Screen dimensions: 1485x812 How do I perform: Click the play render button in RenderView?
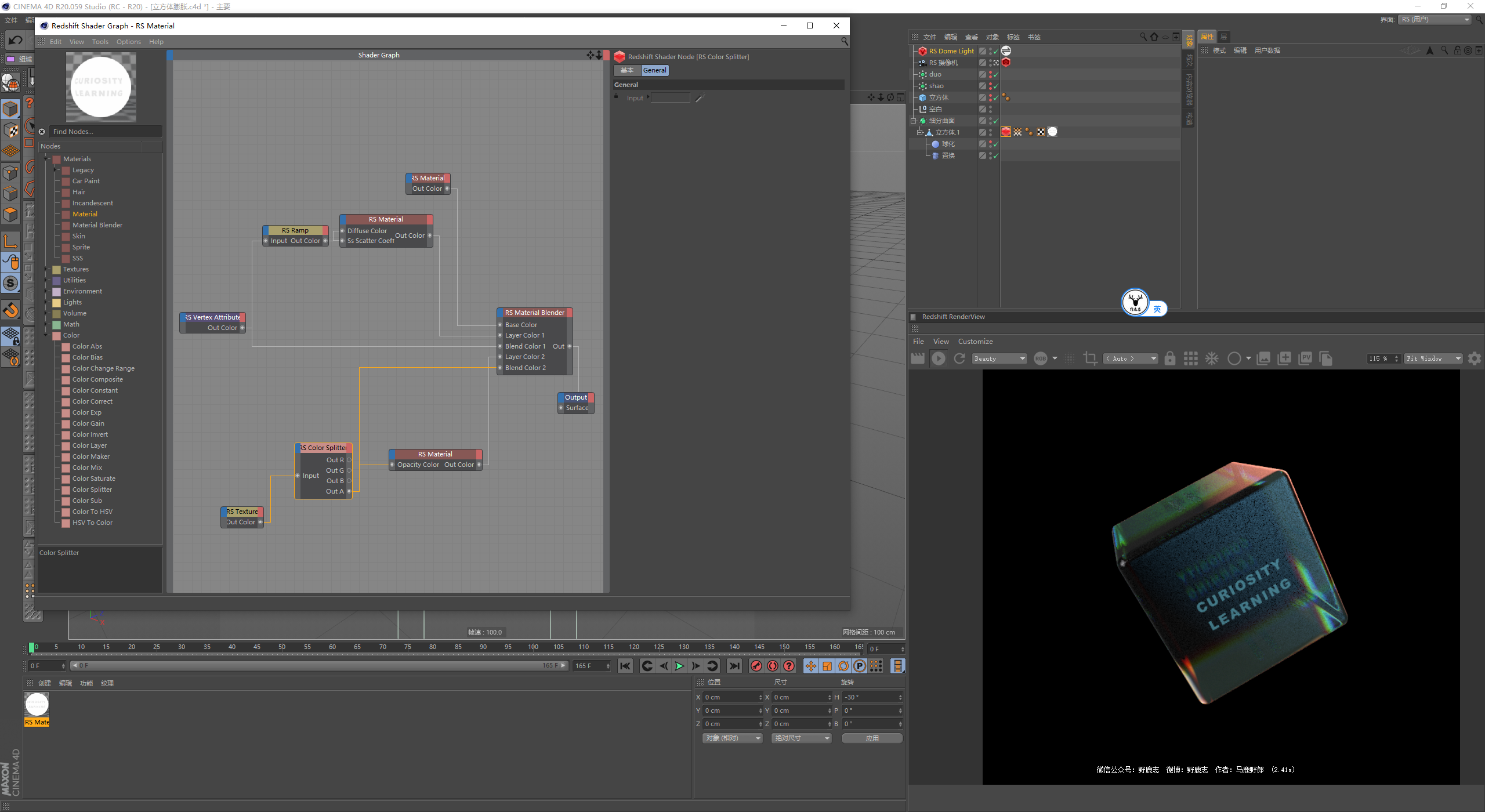[x=938, y=358]
